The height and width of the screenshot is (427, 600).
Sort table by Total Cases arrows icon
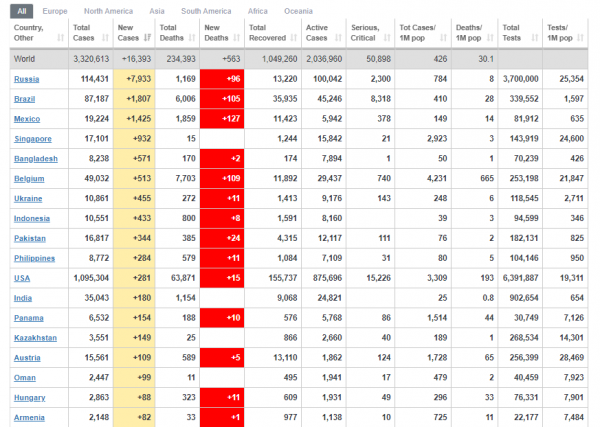click(x=105, y=37)
